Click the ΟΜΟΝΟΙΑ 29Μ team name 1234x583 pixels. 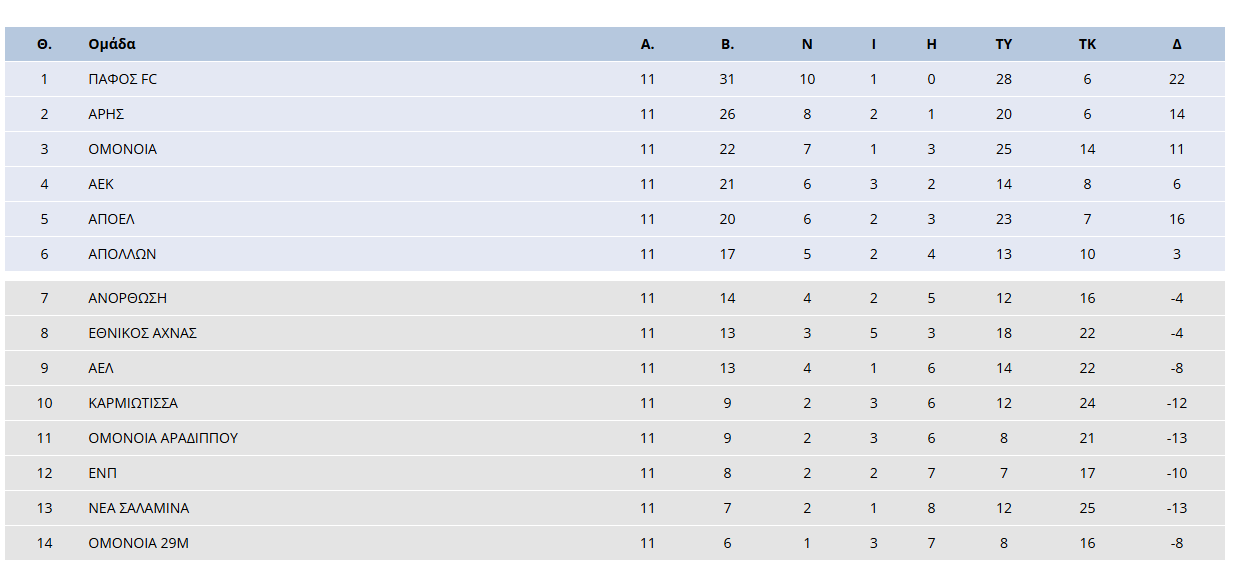click(137, 543)
